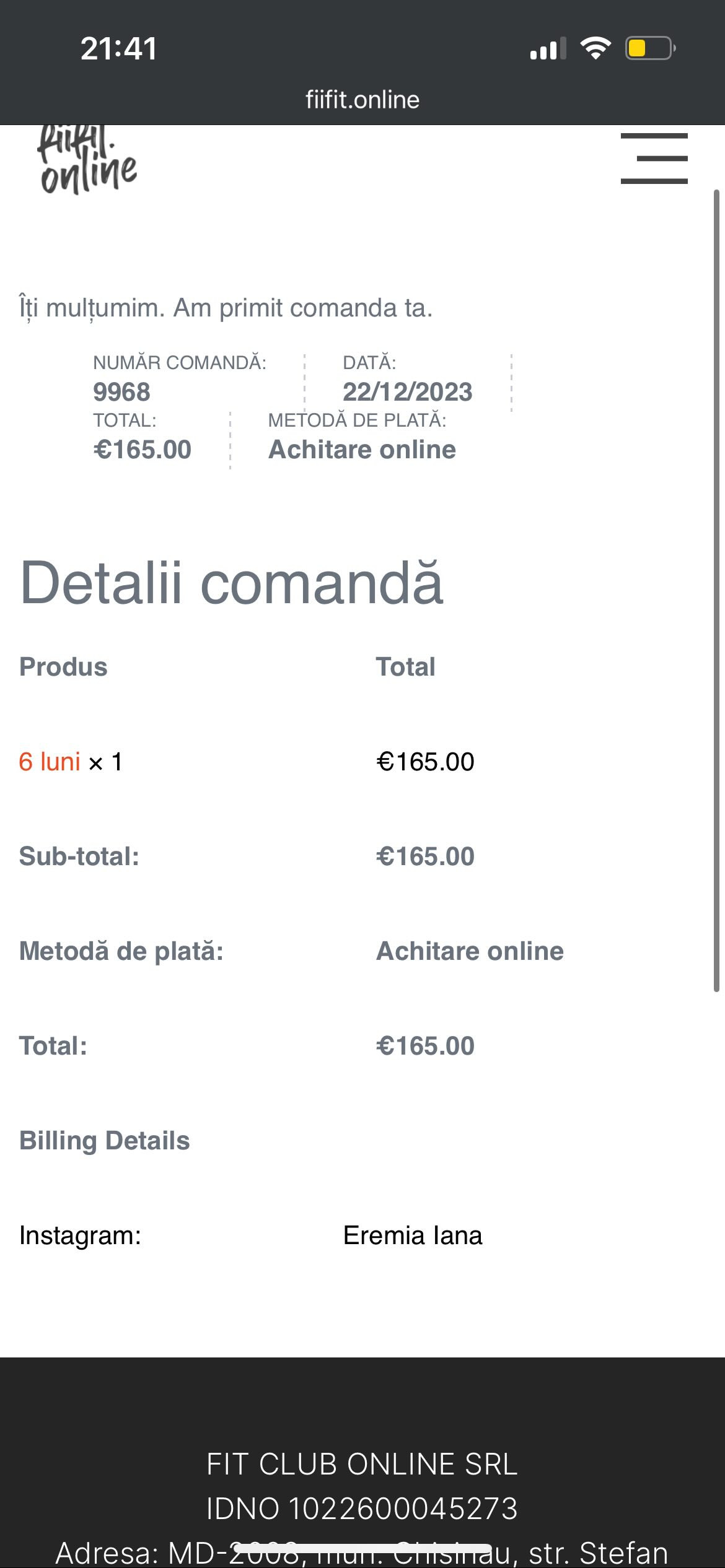The height and width of the screenshot is (1568, 725).
Task: Open the 6 luni product link
Action: coord(50,762)
